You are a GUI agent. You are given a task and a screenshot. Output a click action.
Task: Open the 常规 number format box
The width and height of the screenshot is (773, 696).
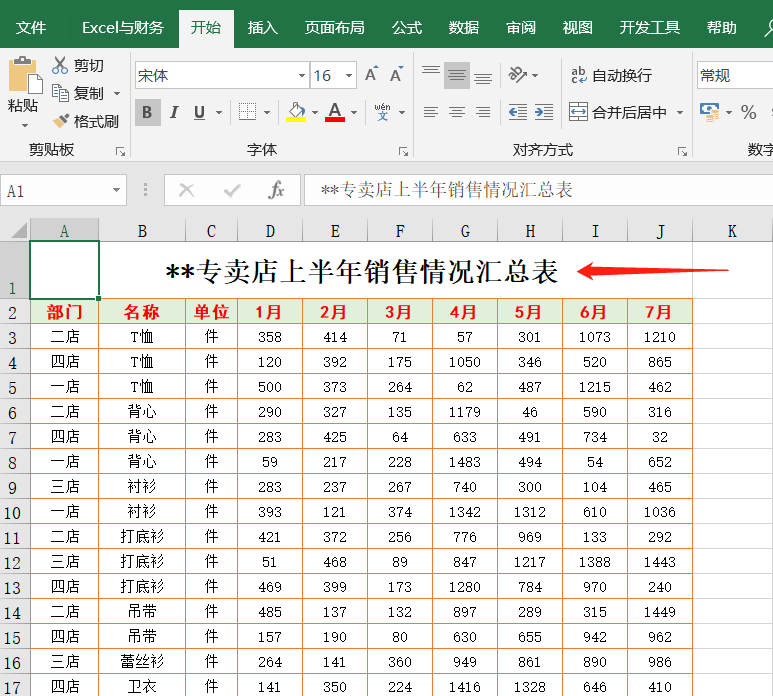[x=735, y=75]
